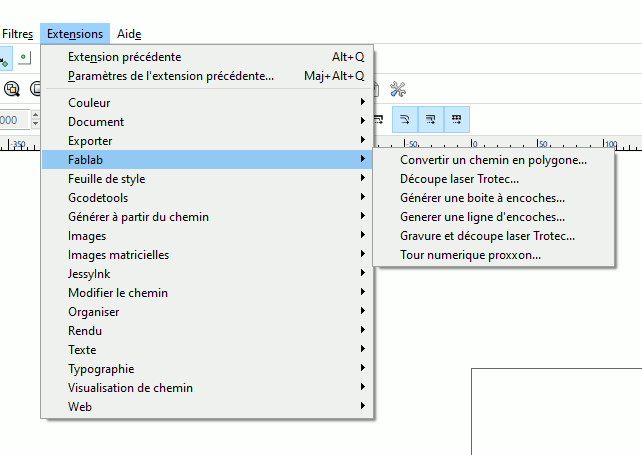
Task: Select Tour numerique proxxon extension
Action: 470,255
